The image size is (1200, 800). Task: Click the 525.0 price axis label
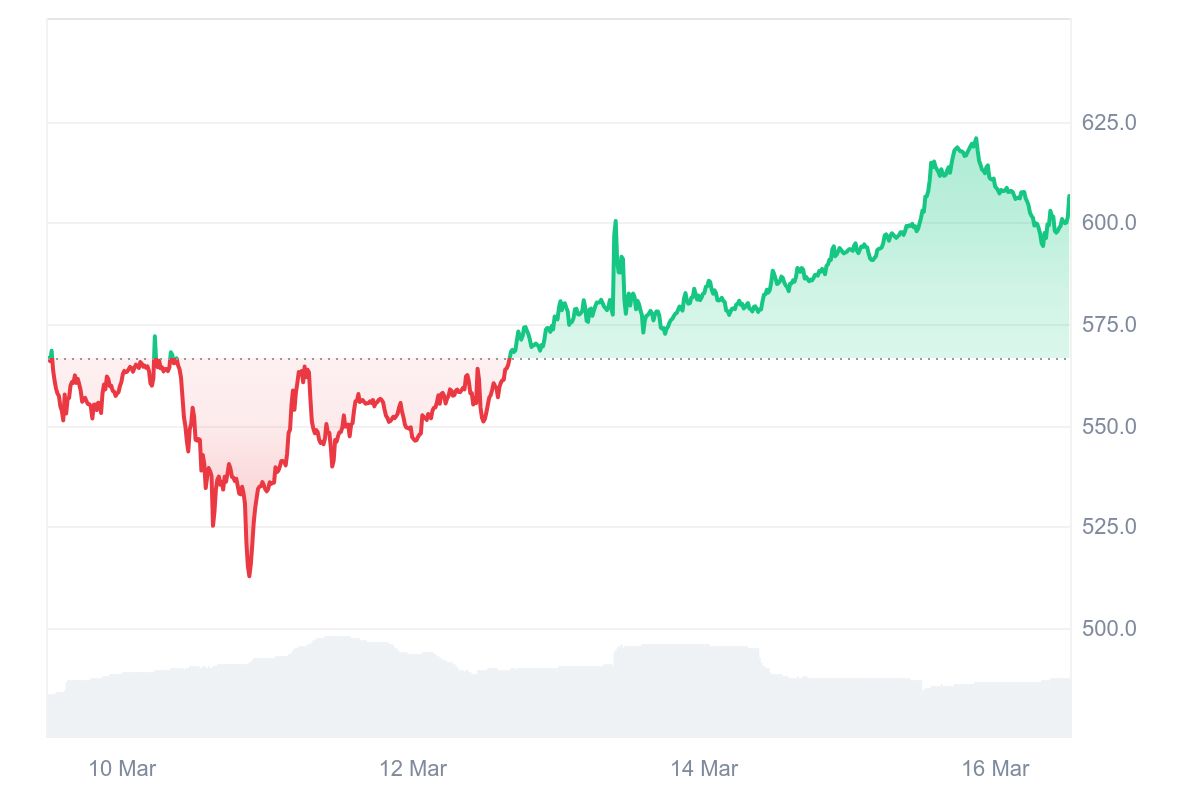[x=1109, y=526]
